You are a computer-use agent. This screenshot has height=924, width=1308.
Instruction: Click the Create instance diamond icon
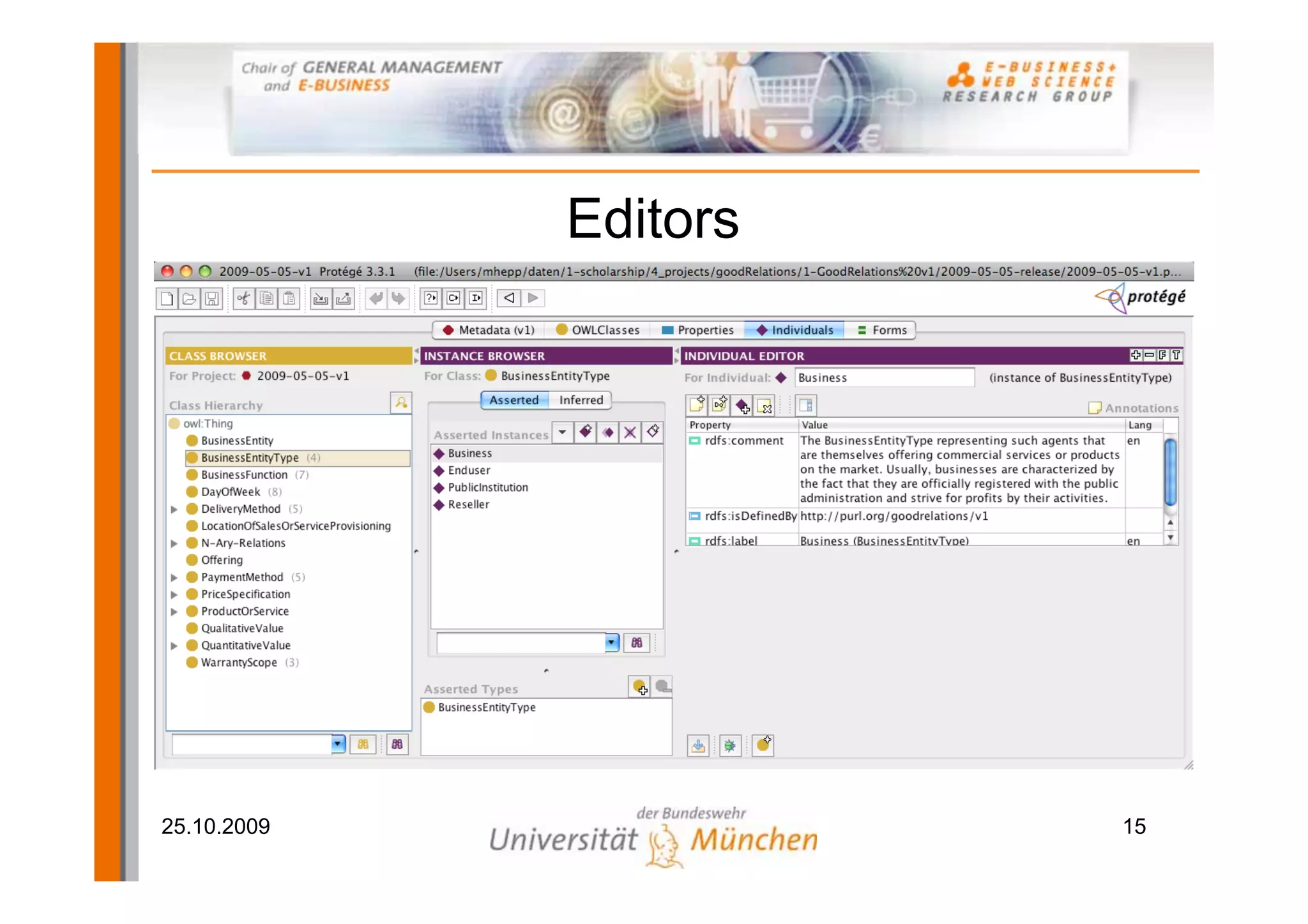click(x=586, y=432)
